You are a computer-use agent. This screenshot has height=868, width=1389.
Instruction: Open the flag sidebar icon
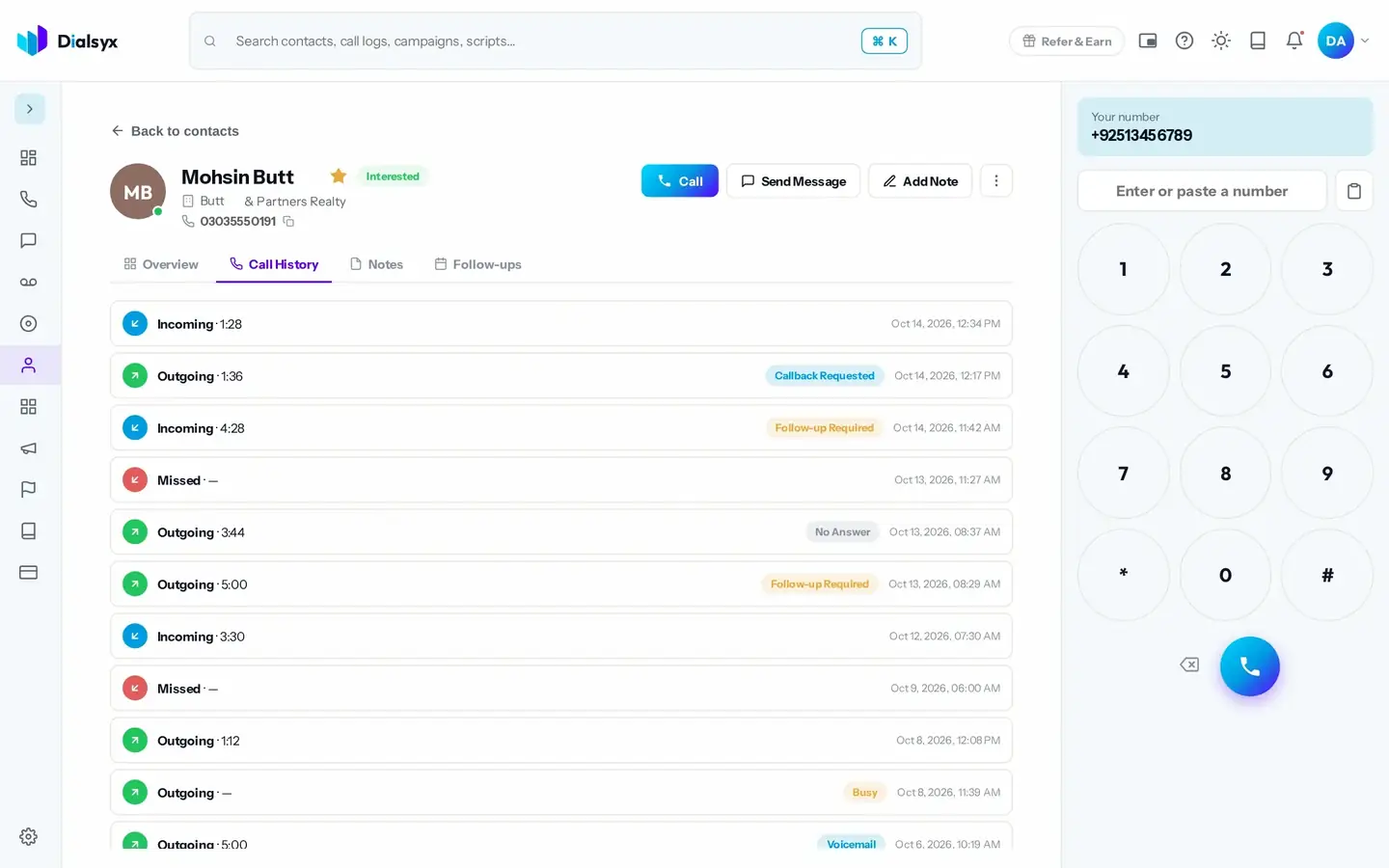29,490
